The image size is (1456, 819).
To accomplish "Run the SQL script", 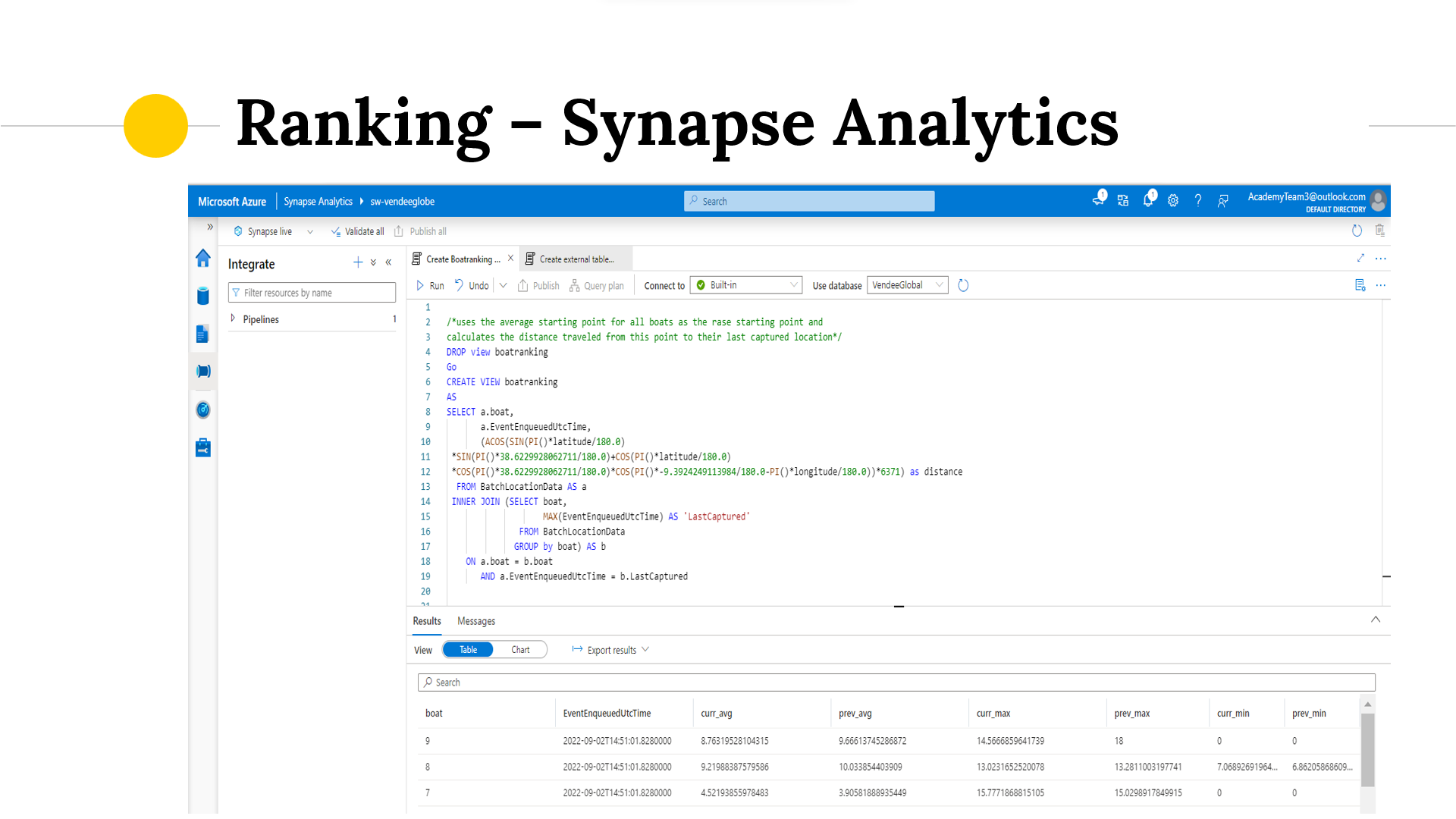I will click(430, 286).
